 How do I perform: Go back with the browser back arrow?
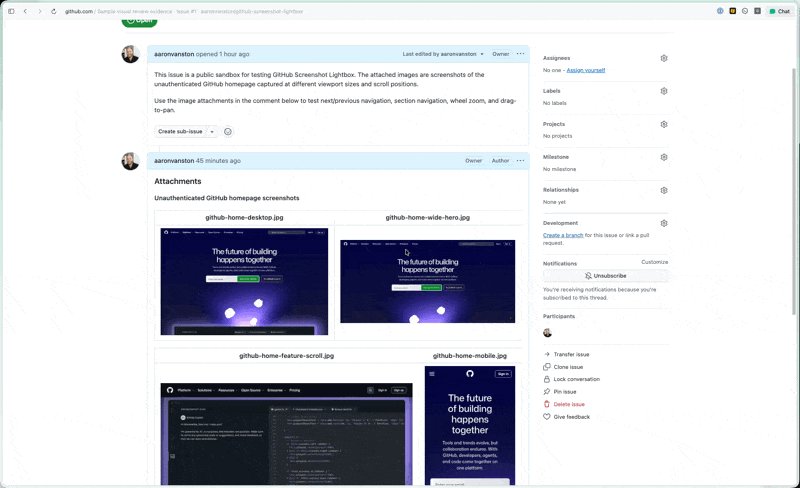25,11
